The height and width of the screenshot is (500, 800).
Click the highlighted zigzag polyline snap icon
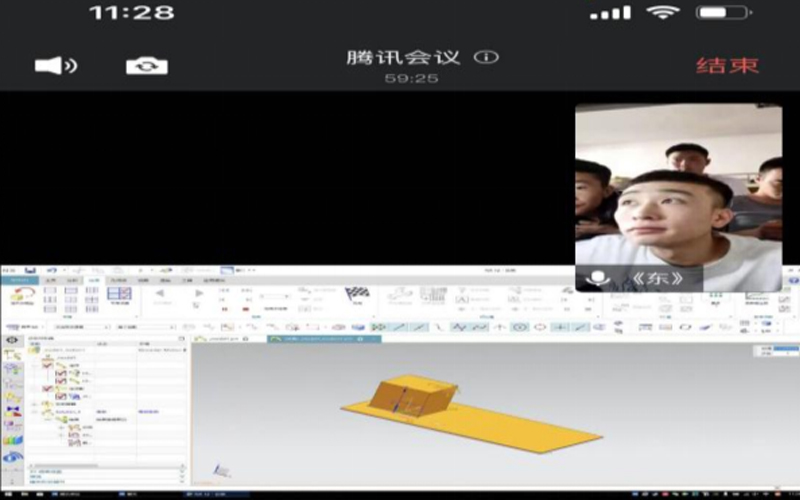[x=459, y=327]
